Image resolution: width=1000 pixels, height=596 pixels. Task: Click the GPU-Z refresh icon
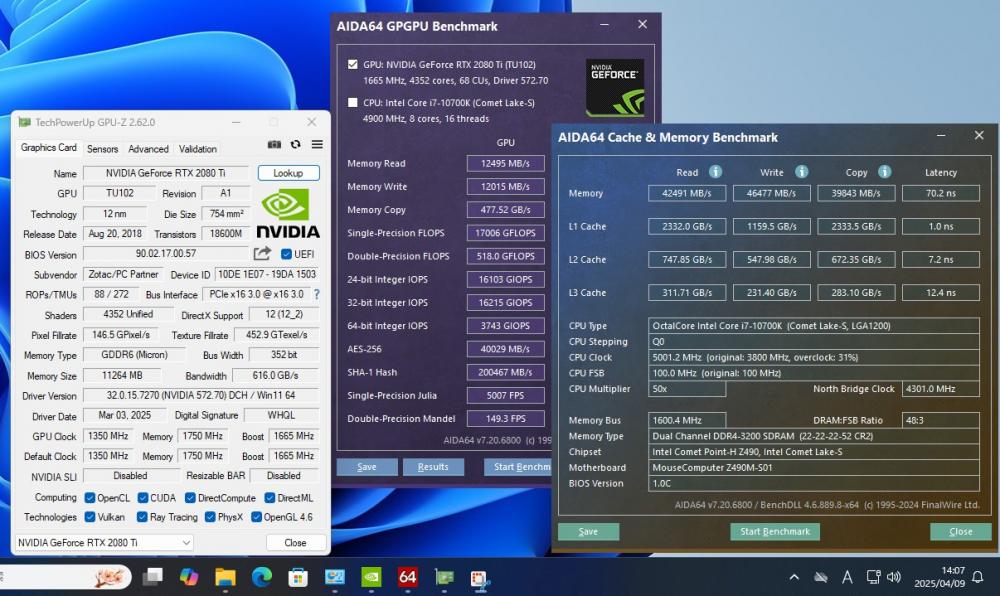(x=295, y=145)
